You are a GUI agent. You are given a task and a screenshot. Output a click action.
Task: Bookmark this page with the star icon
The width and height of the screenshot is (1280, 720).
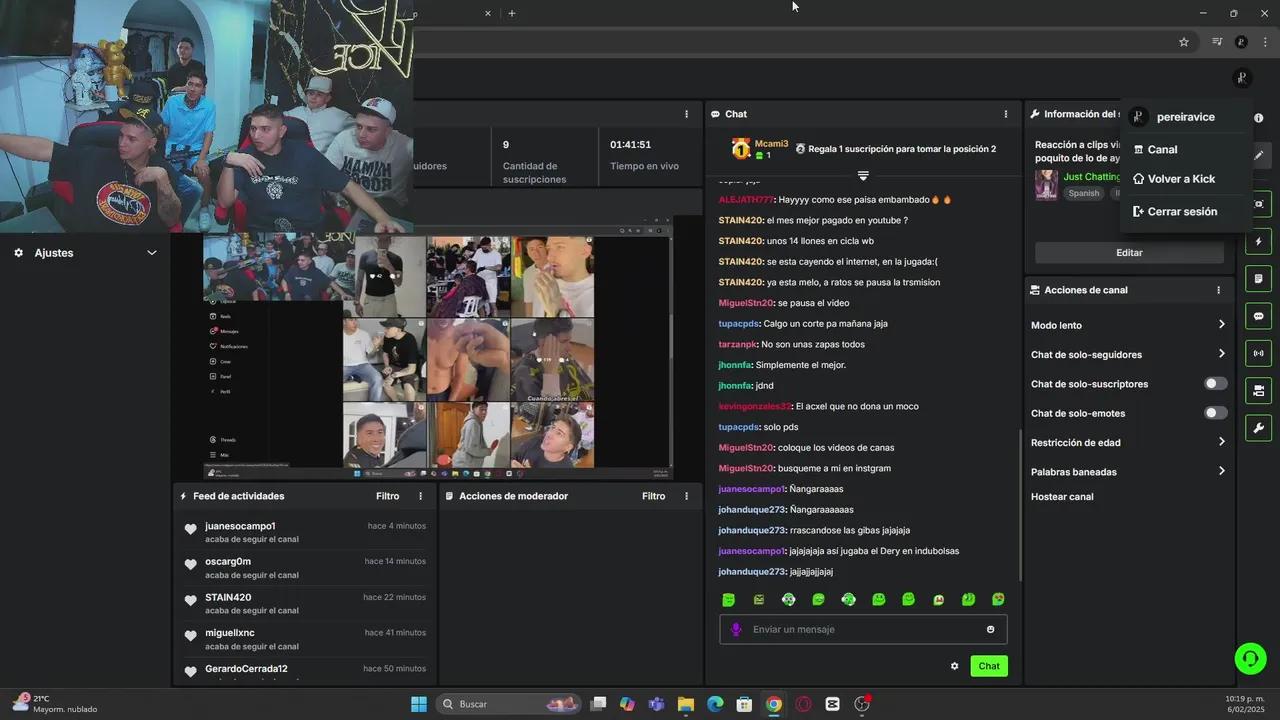click(x=1184, y=42)
